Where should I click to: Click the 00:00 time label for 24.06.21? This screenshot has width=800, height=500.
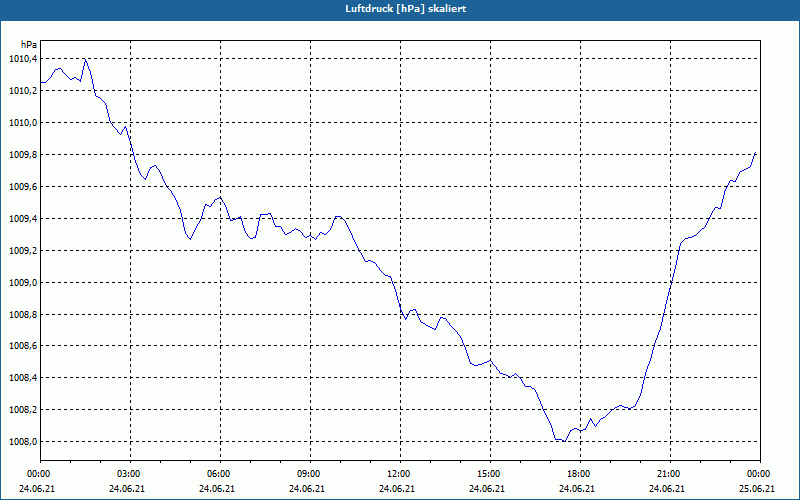pos(38,473)
